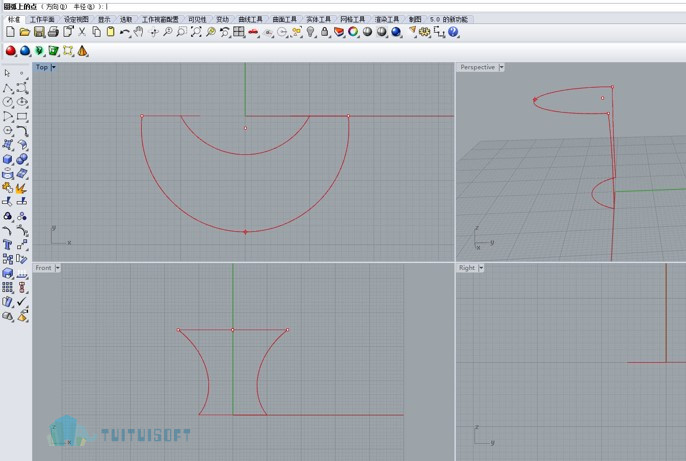Click the Explode starburst icon in sidebar
The width and height of the screenshot is (686, 461).
pyautogui.click(x=21, y=188)
